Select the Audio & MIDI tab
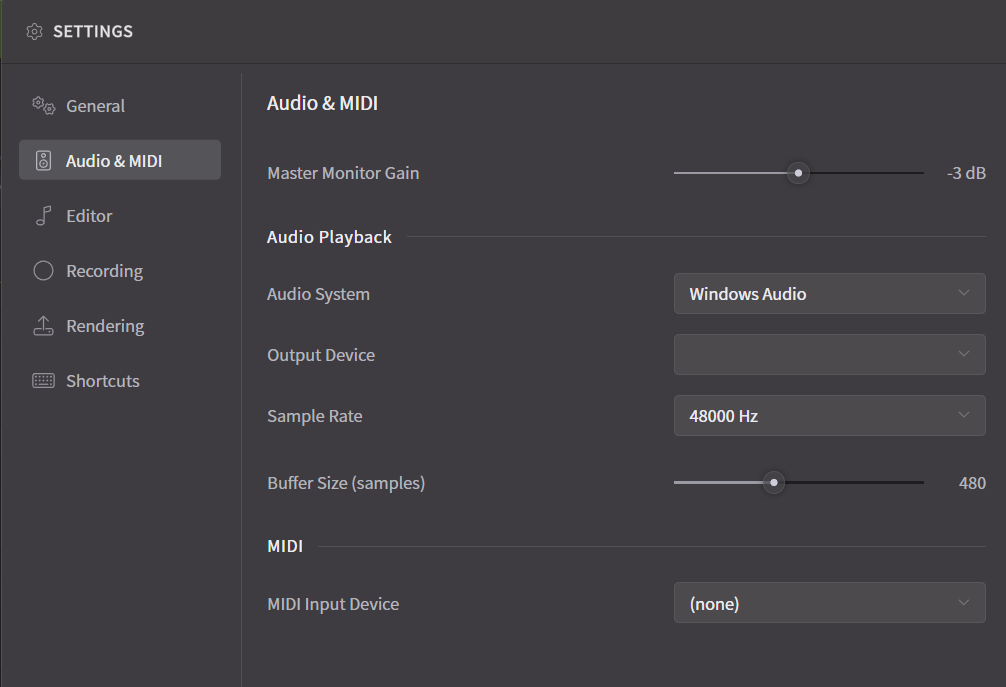 (120, 160)
